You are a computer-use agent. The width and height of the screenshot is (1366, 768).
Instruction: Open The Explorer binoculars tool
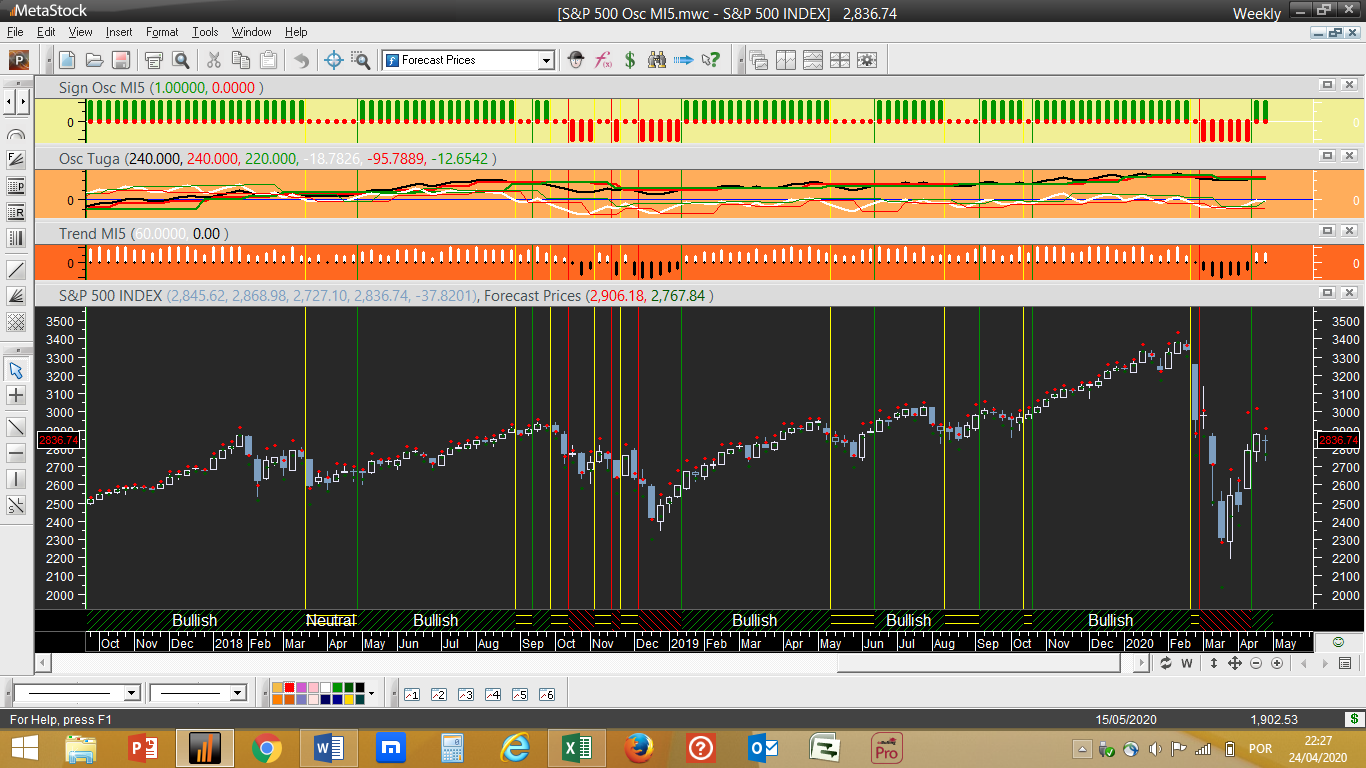pyautogui.click(x=656, y=60)
